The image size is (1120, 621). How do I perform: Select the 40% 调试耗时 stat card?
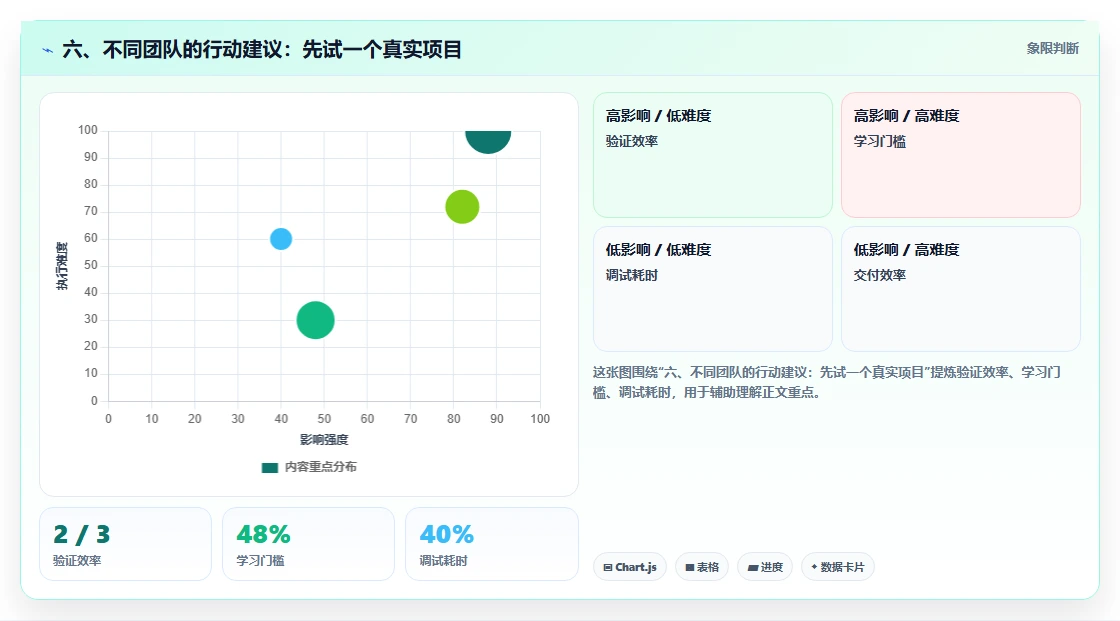pyautogui.click(x=491, y=544)
